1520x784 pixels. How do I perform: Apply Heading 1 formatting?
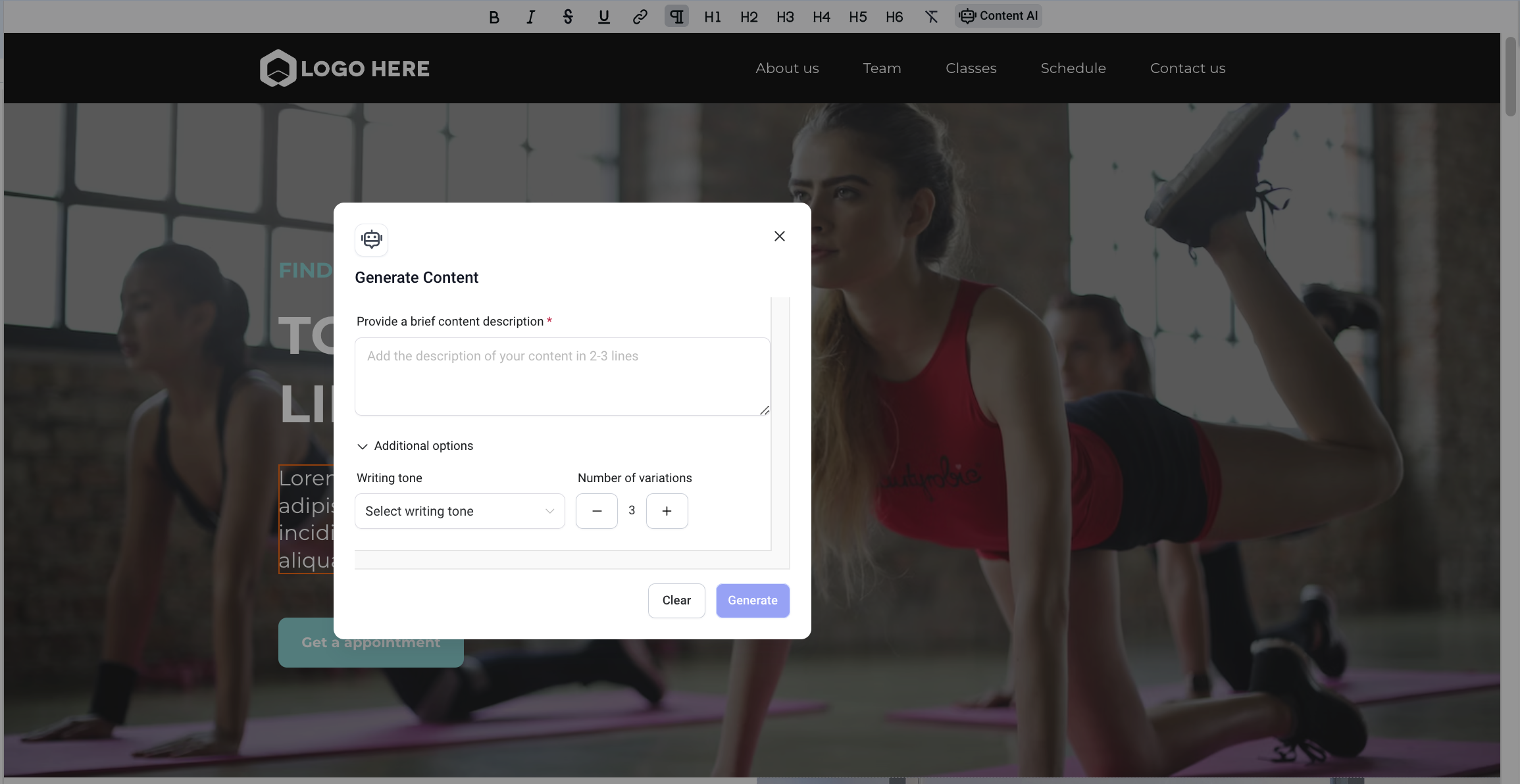(712, 16)
